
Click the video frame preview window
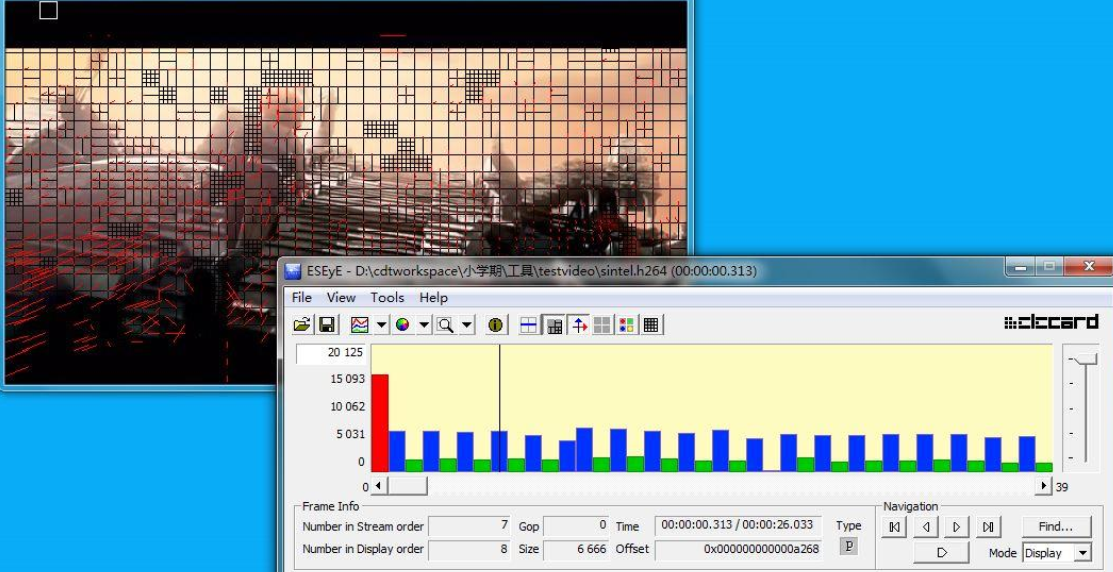pyautogui.click(x=346, y=192)
